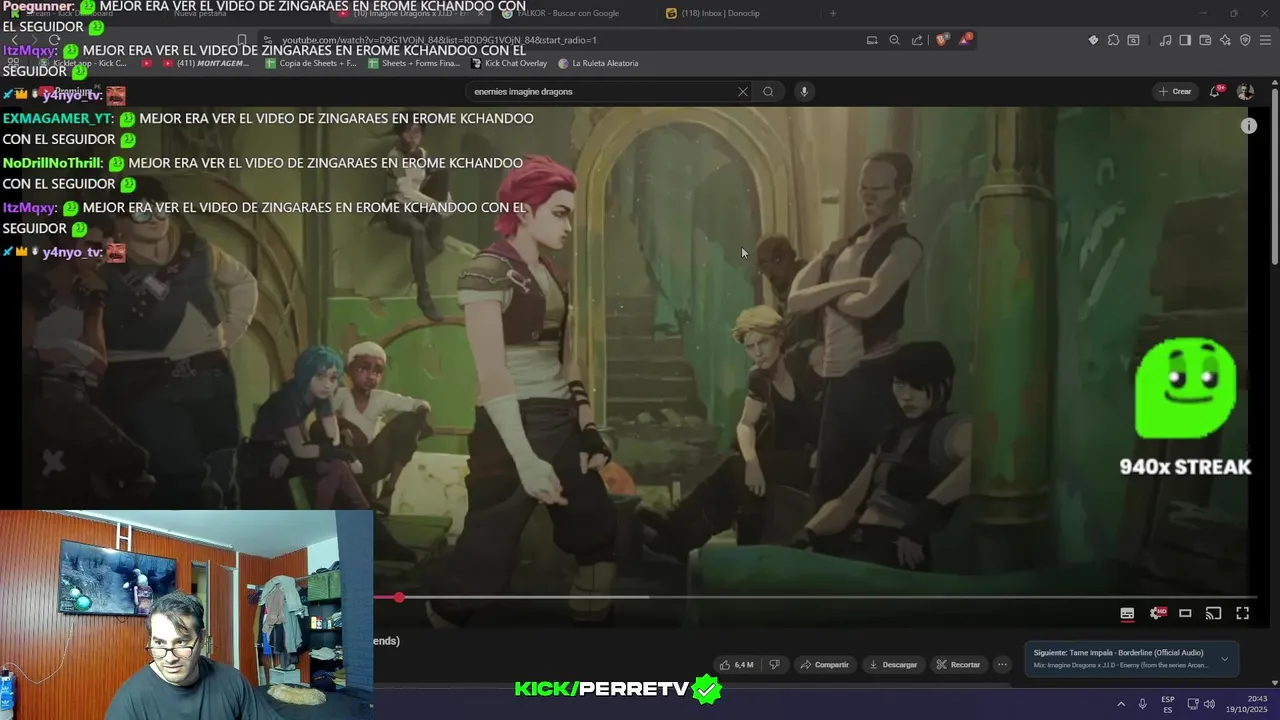Click the taskbar microphone icon
This screenshot has height=720, width=1280.
click(1142, 704)
